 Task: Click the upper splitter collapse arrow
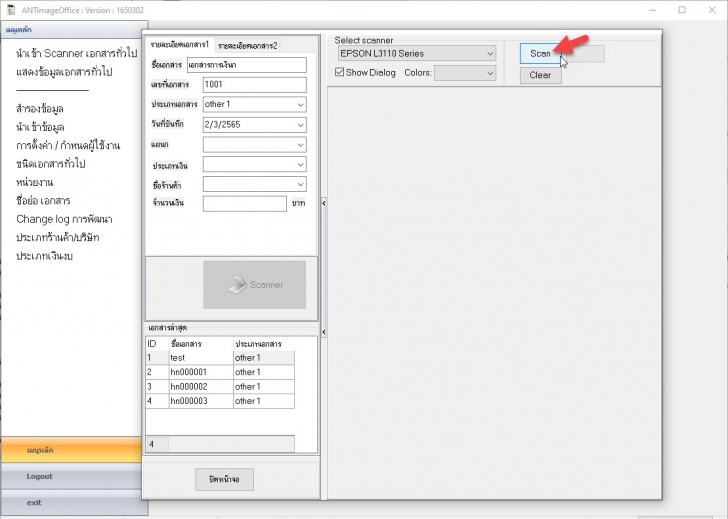[324, 203]
